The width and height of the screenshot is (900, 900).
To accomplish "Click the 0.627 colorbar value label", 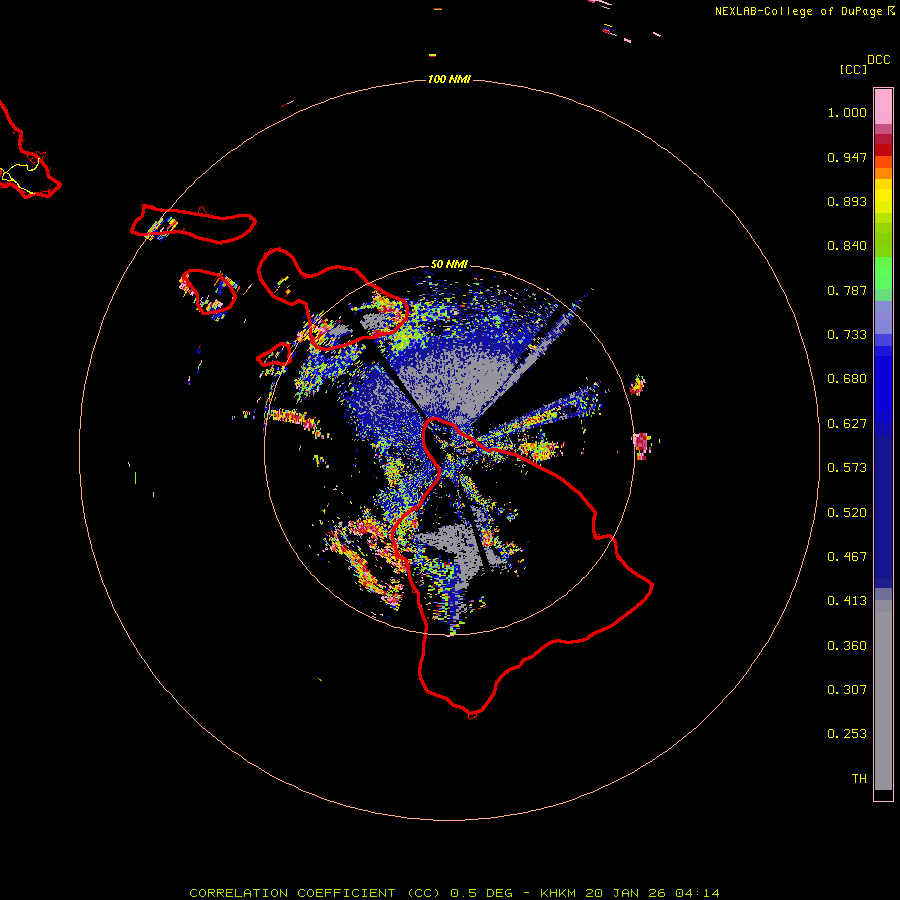I will click(x=847, y=424).
